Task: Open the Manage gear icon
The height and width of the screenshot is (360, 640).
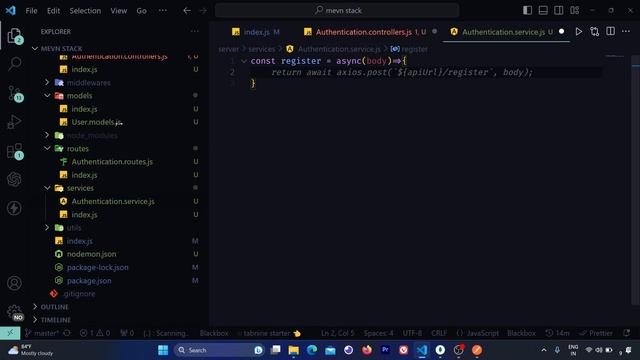Action: [x=14, y=312]
